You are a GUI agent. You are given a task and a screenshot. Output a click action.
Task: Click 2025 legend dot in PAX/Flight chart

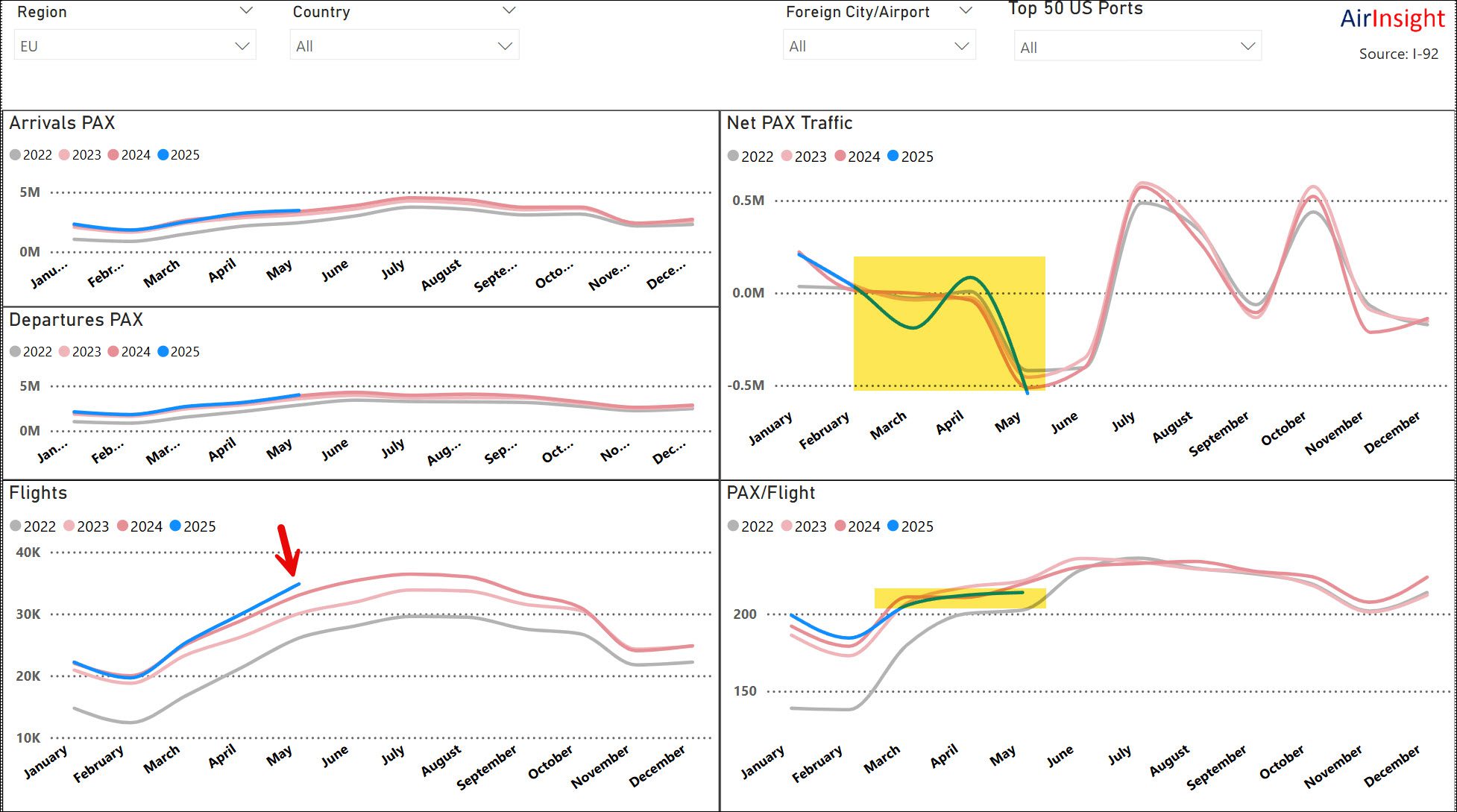(x=893, y=526)
